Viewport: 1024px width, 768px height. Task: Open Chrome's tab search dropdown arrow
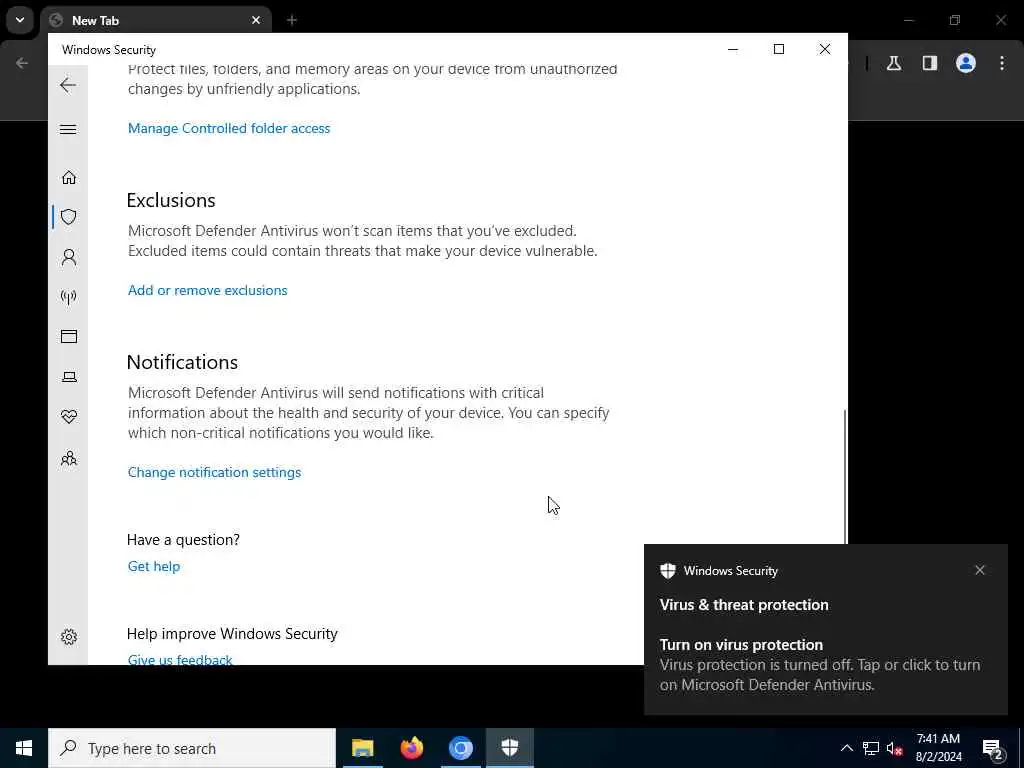point(20,20)
